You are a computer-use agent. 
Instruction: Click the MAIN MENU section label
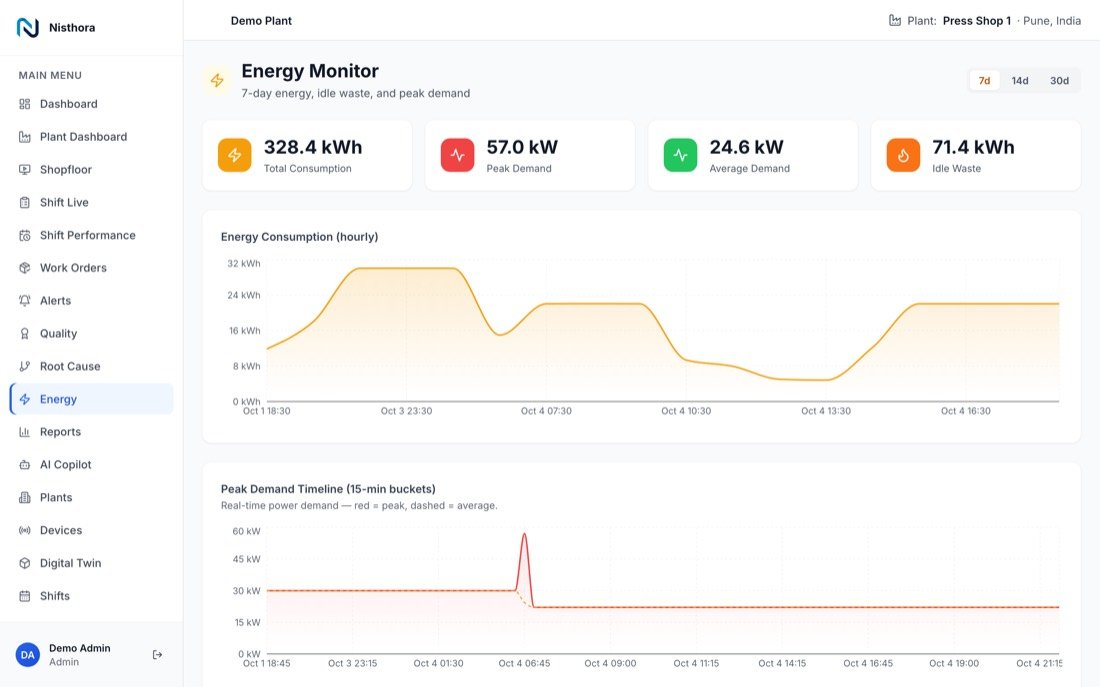[x=50, y=75]
